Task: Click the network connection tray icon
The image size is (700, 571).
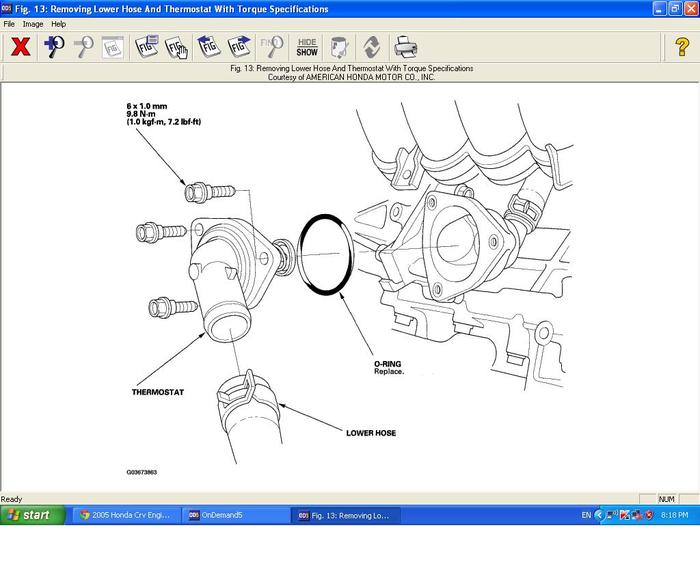Action: 612,515
